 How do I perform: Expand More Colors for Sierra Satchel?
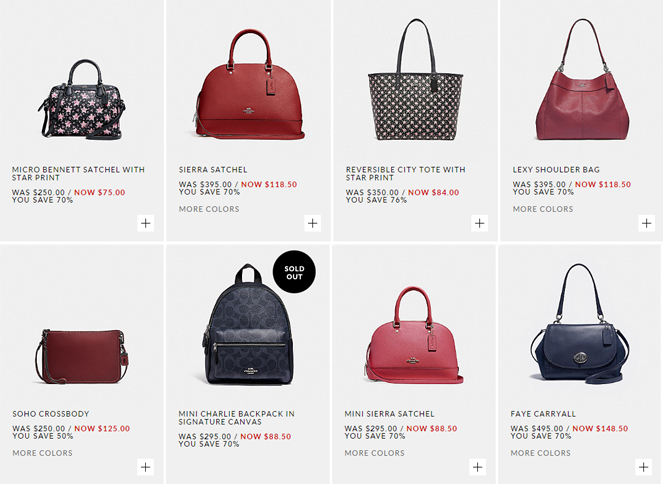coord(209,209)
